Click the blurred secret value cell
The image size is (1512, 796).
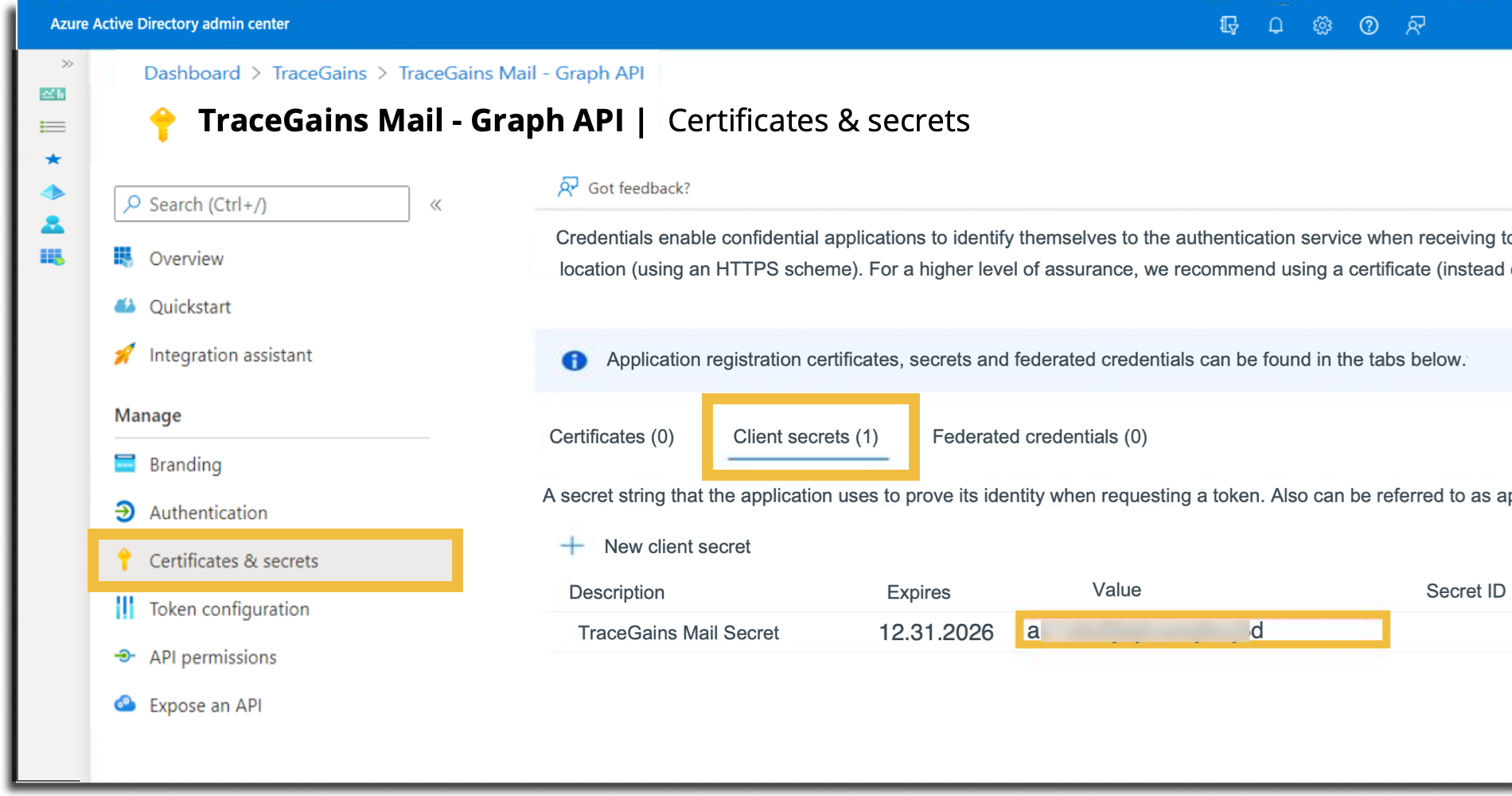click(1202, 630)
